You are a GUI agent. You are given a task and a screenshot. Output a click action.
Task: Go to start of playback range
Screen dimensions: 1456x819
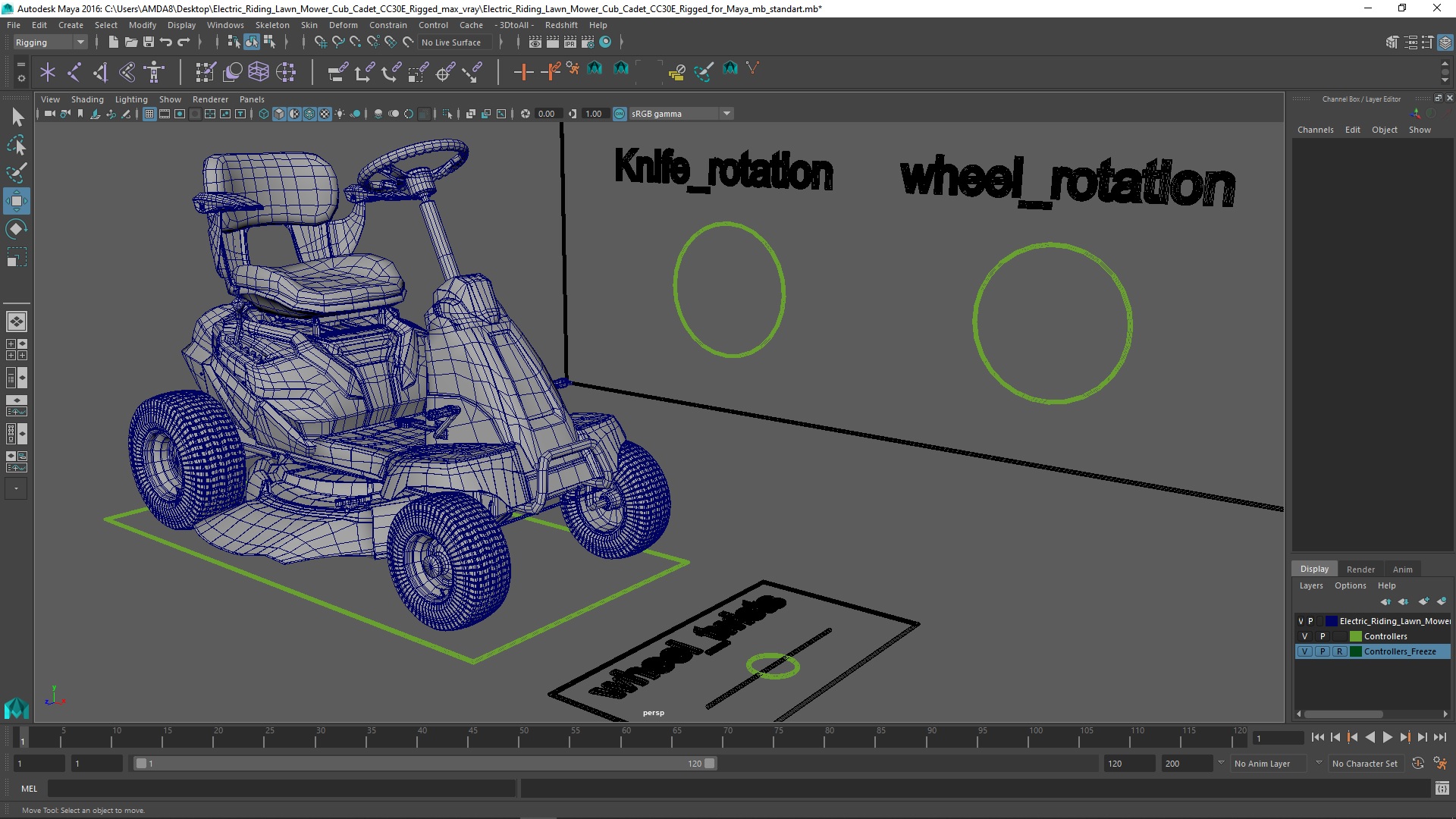point(1317,737)
